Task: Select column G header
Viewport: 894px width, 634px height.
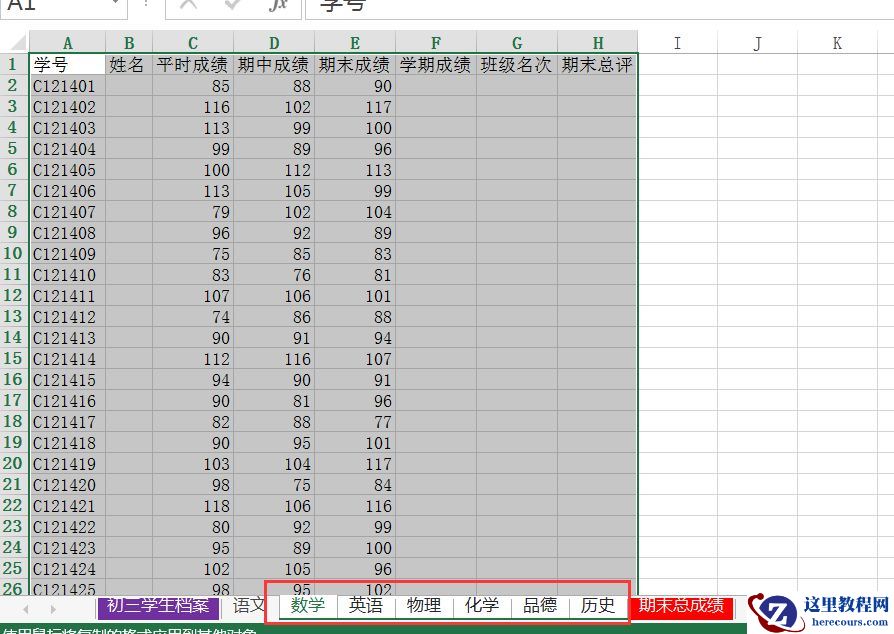Action: [517, 43]
